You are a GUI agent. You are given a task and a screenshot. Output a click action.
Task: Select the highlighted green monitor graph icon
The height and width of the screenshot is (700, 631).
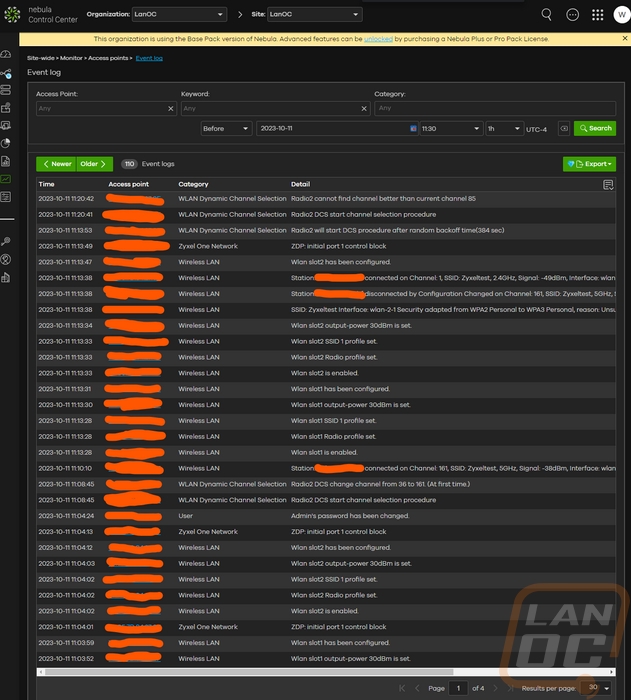click(x=6, y=179)
